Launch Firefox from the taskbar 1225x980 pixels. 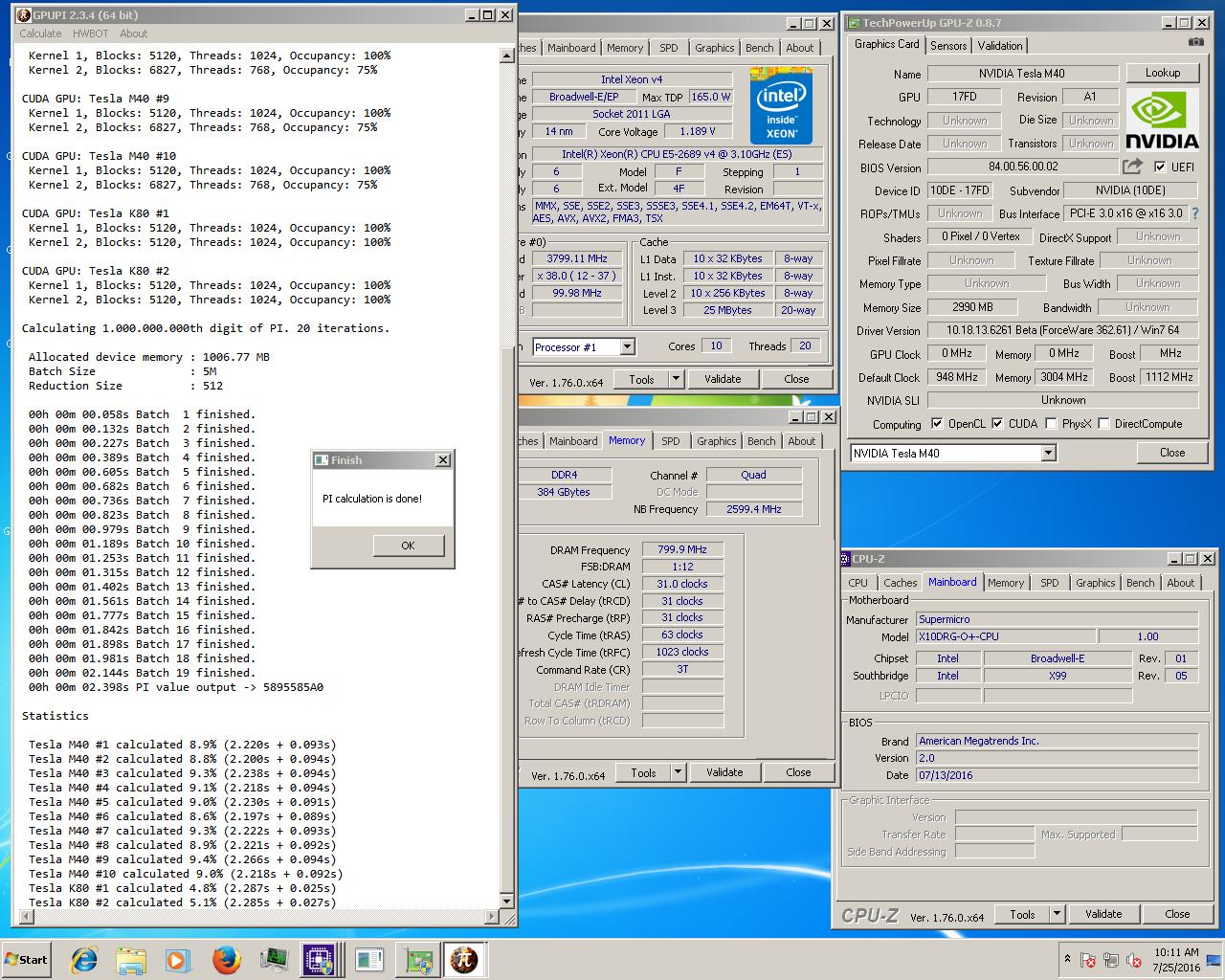click(226, 960)
